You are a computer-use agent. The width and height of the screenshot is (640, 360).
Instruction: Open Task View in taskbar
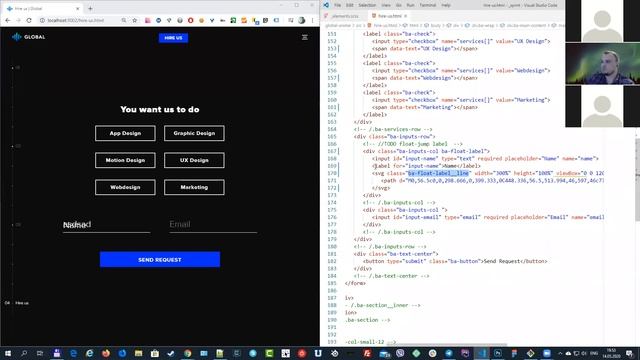pyautogui.click(x=40, y=353)
